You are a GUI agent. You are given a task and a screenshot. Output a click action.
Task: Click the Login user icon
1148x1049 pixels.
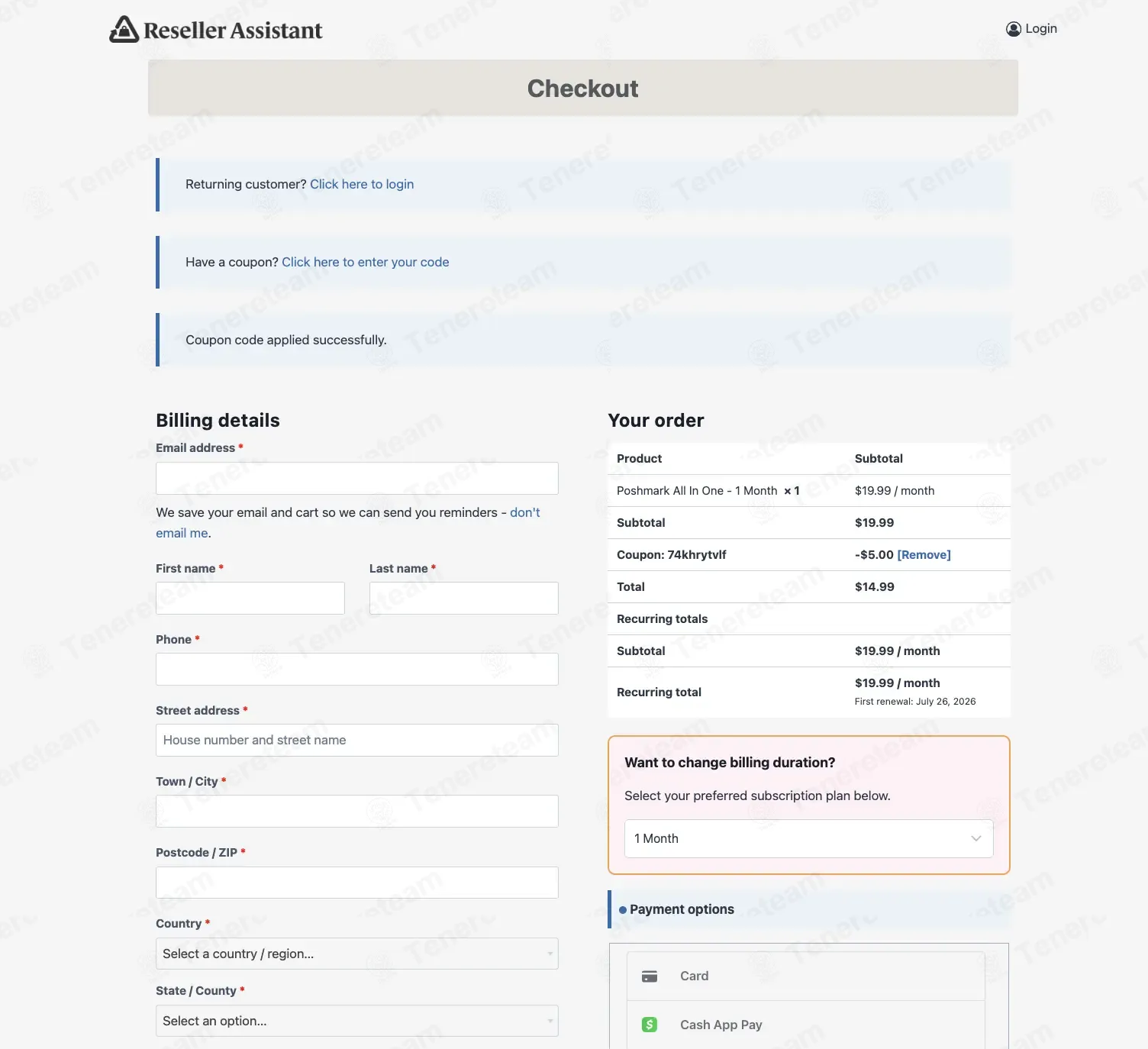[x=1014, y=29]
